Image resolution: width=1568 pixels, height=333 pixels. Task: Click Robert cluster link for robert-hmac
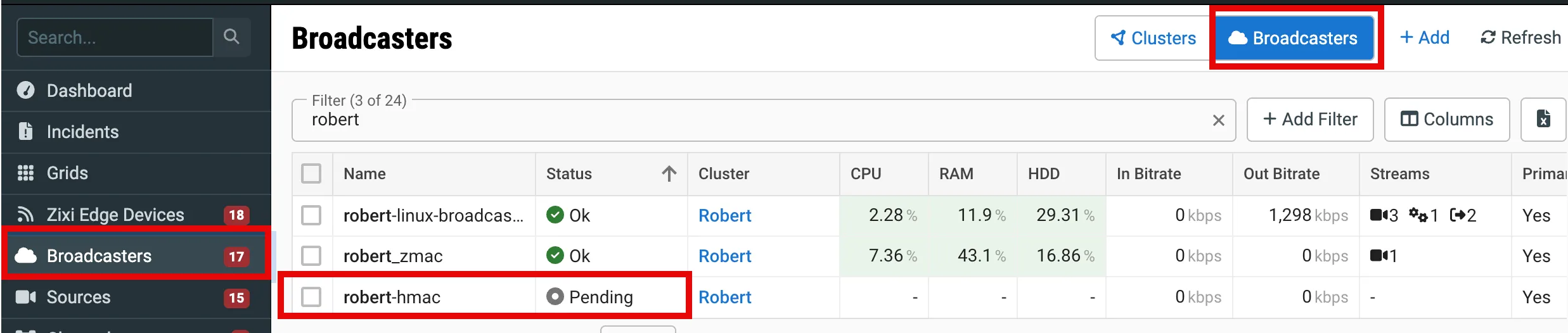point(724,297)
